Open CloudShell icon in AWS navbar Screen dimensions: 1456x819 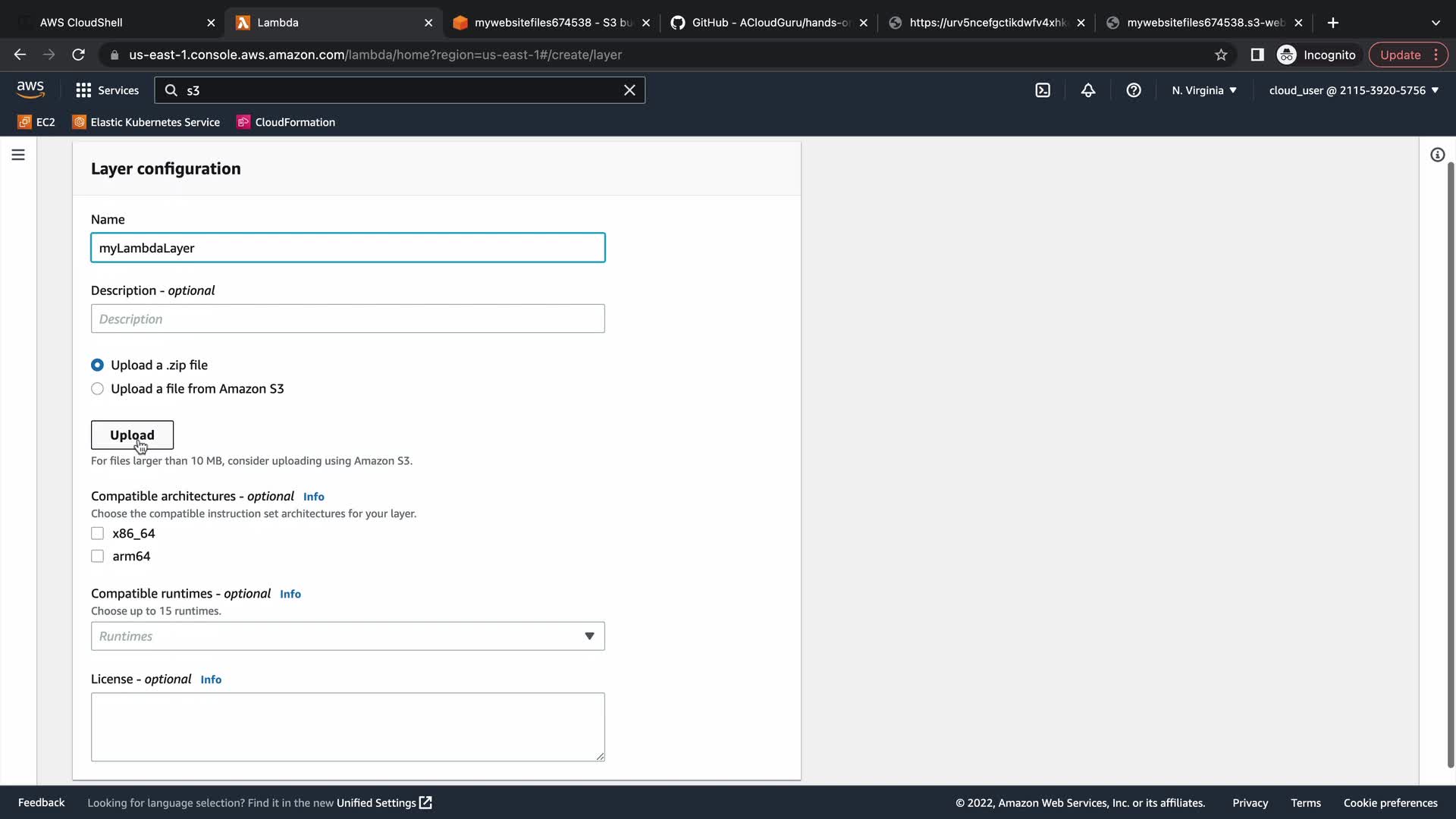1043,90
